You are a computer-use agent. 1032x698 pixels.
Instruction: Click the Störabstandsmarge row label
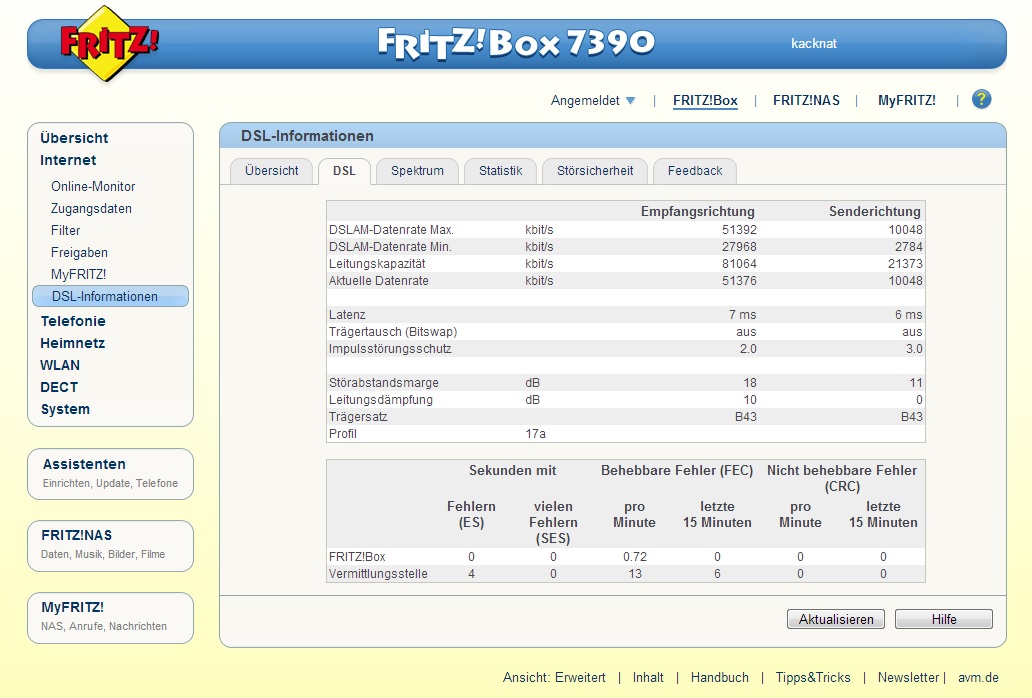tap(384, 383)
